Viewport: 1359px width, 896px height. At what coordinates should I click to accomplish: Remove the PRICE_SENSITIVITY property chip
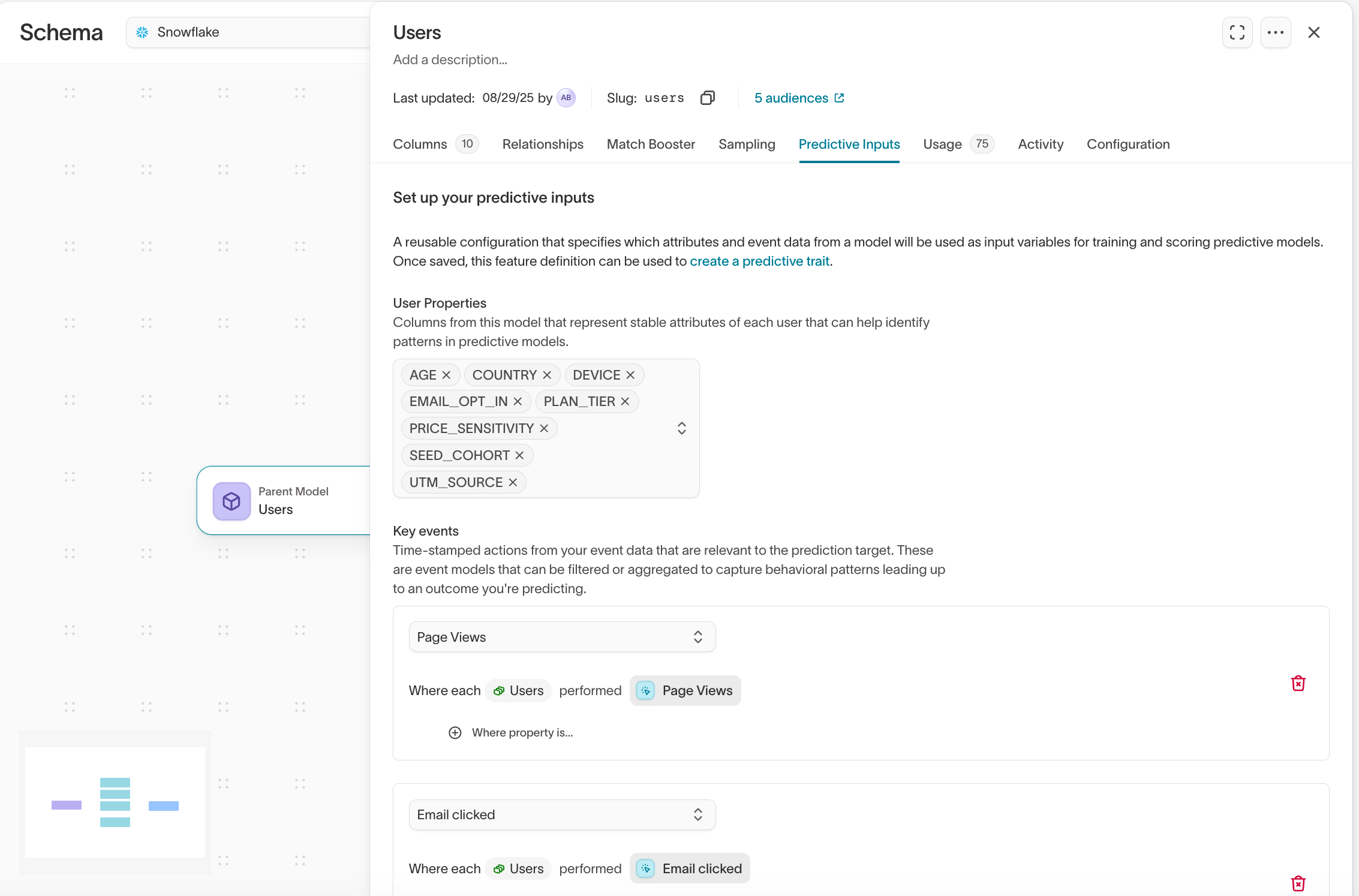[x=544, y=428]
